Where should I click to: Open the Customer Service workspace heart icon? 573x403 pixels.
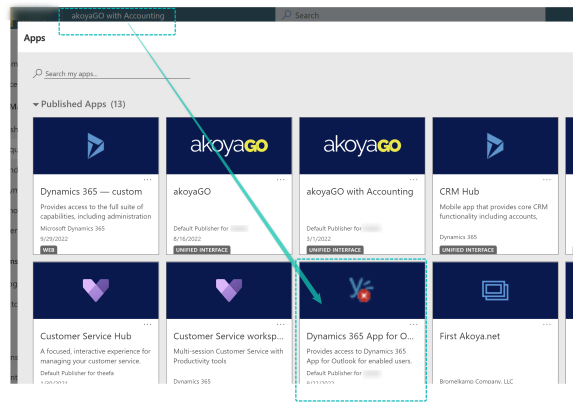(229, 290)
